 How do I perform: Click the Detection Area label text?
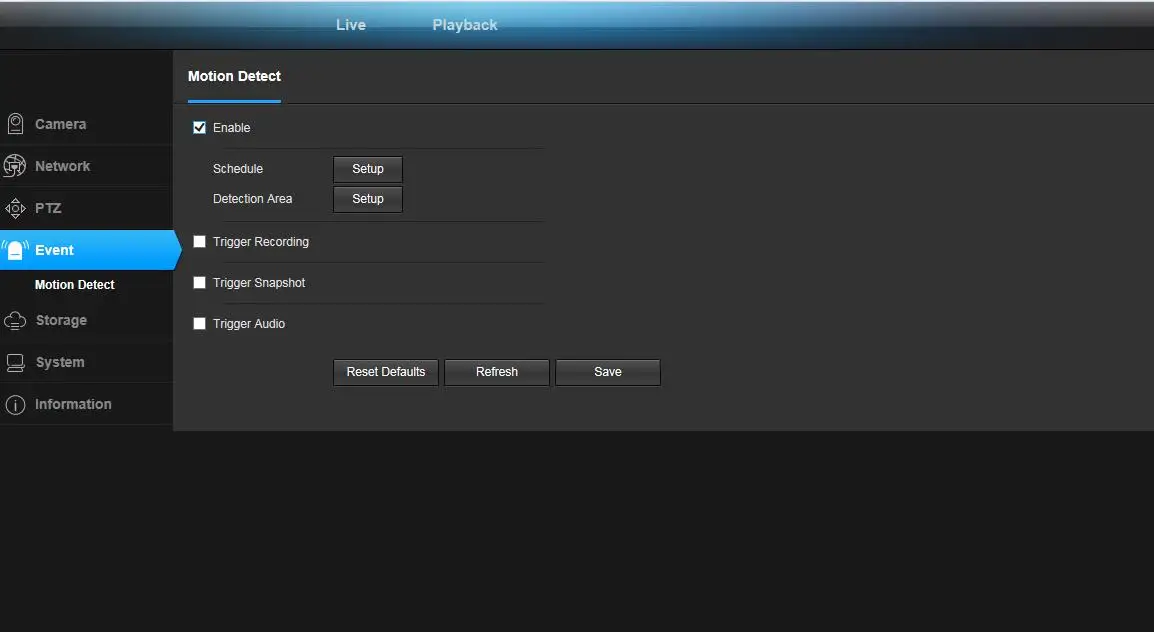(252, 199)
